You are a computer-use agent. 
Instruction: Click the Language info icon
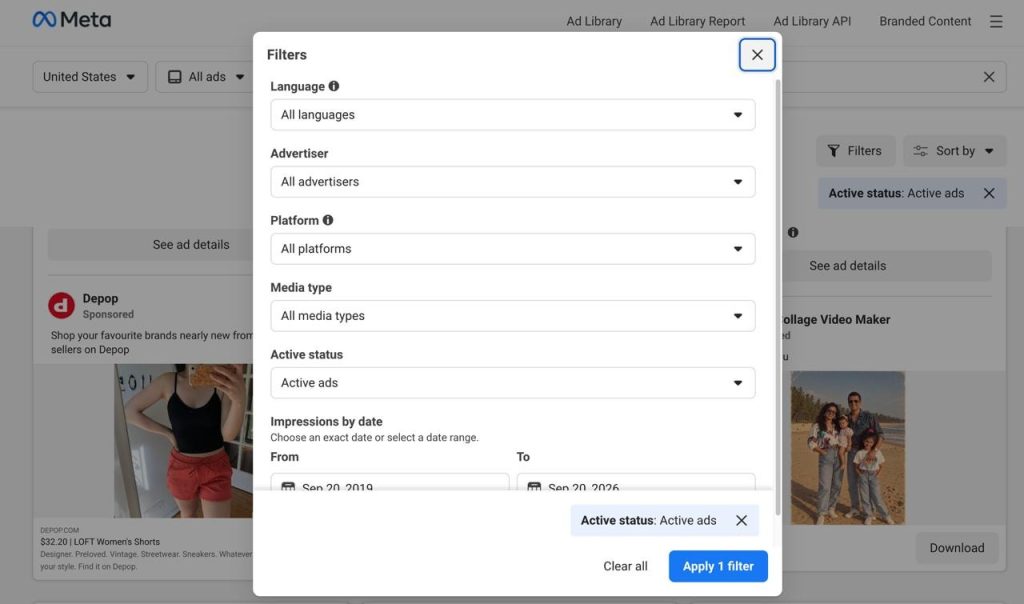tap(334, 86)
